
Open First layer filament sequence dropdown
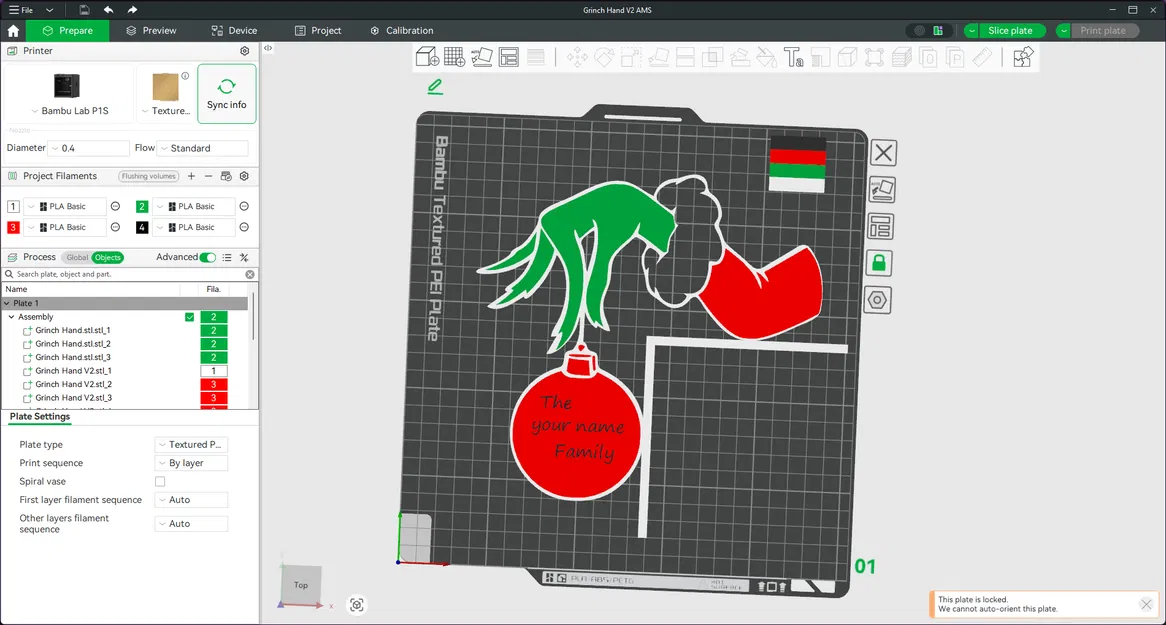point(191,500)
